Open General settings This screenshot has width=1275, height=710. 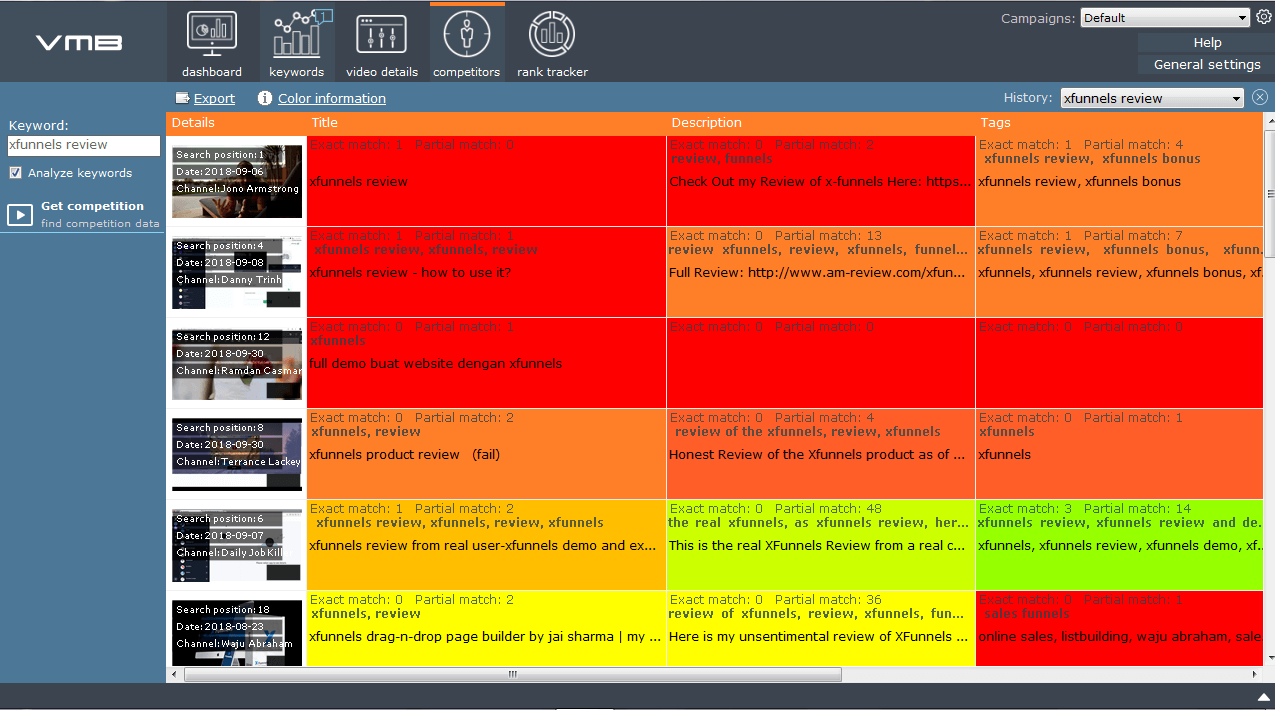point(1206,65)
